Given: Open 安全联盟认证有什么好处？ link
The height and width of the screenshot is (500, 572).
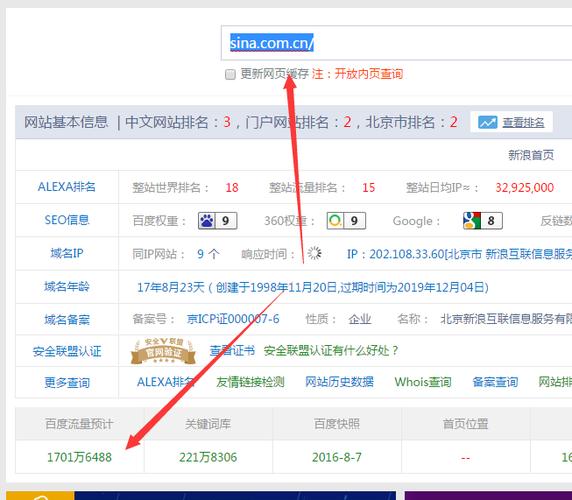Looking at the screenshot, I should (x=331, y=351).
